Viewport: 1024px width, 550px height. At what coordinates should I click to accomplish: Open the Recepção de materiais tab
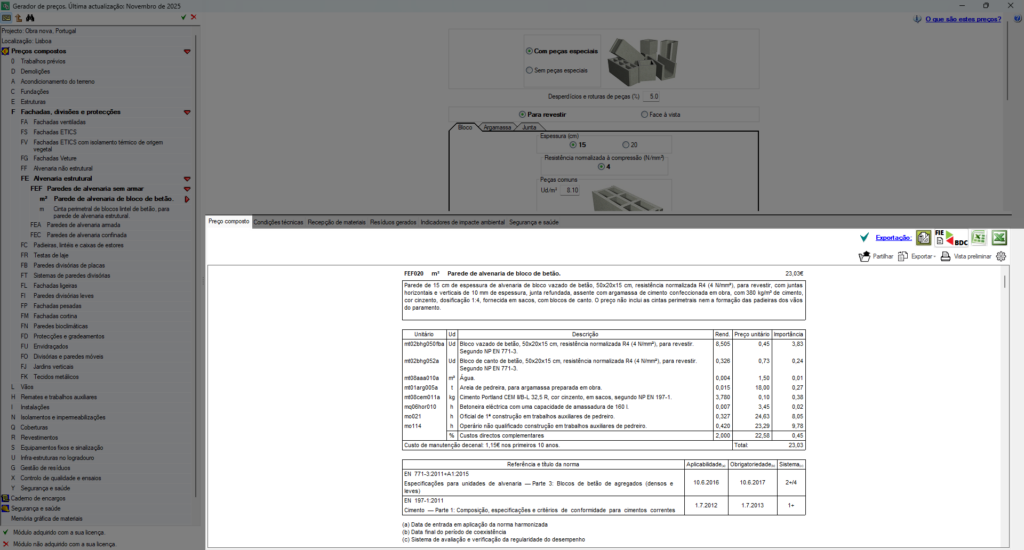pyautogui.click(x=336, y=222)
